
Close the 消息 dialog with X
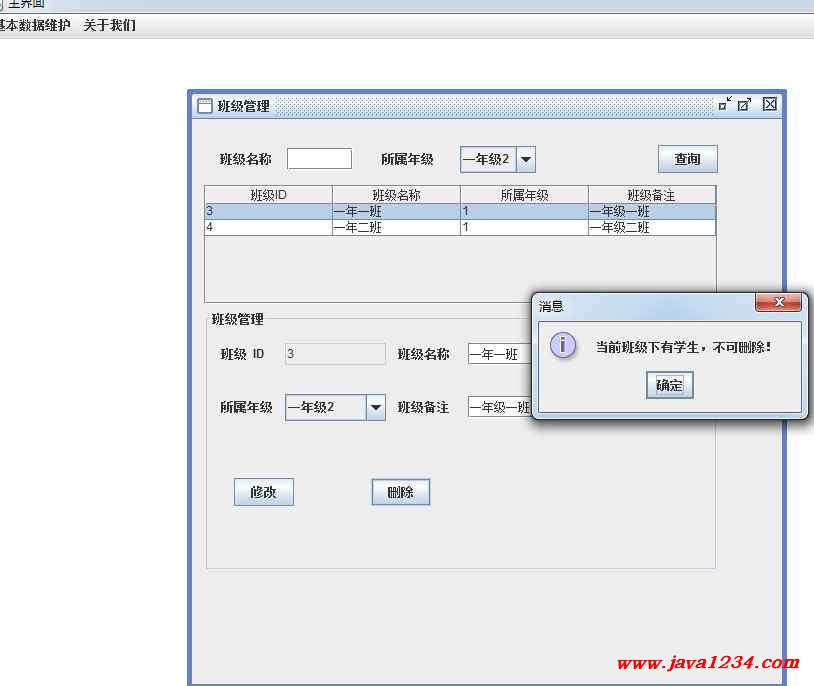tap(778, 303)
